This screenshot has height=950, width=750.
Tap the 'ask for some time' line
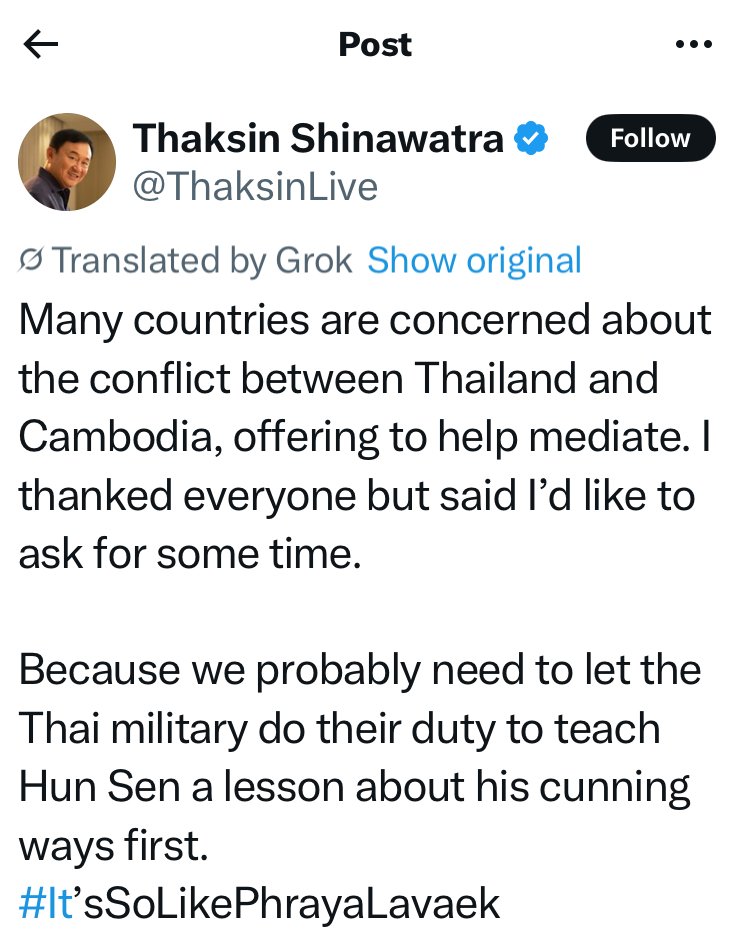coord(190,553)
